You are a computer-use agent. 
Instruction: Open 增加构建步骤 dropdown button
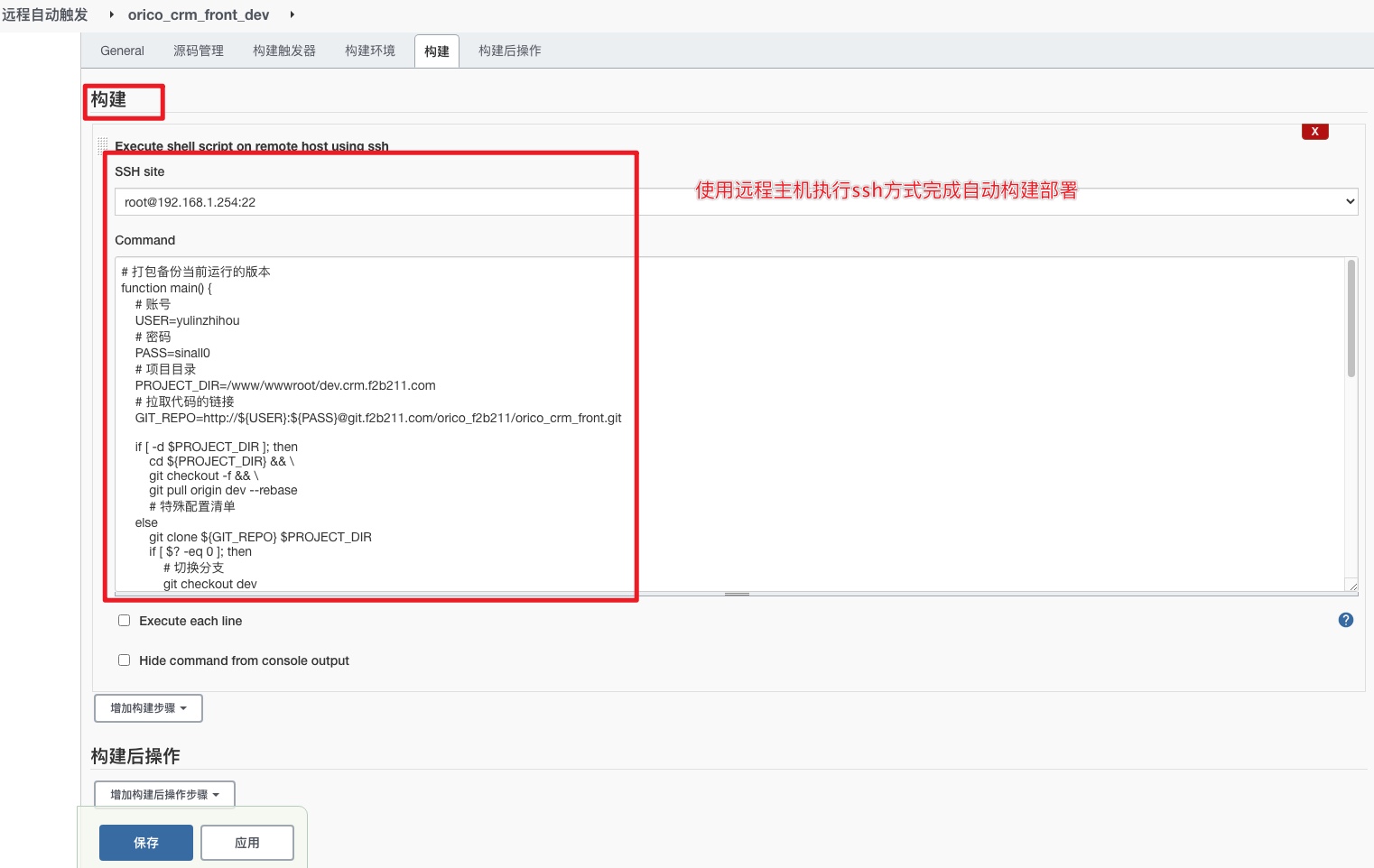[148, 708]
